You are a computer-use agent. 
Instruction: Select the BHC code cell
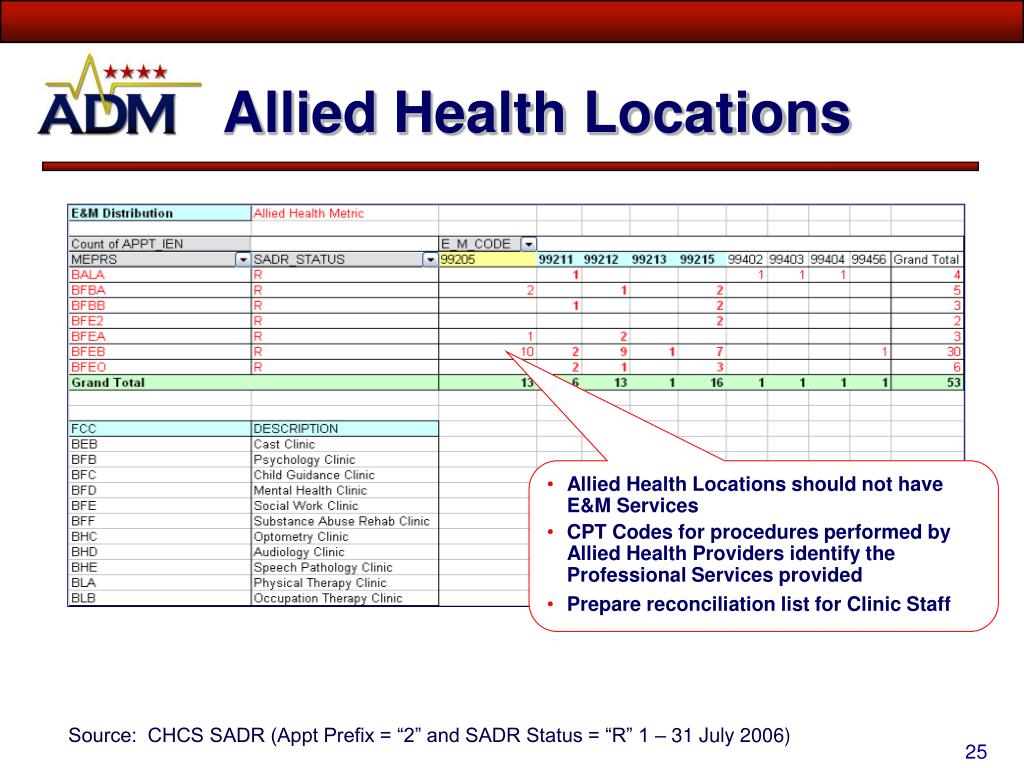[159, 536]
